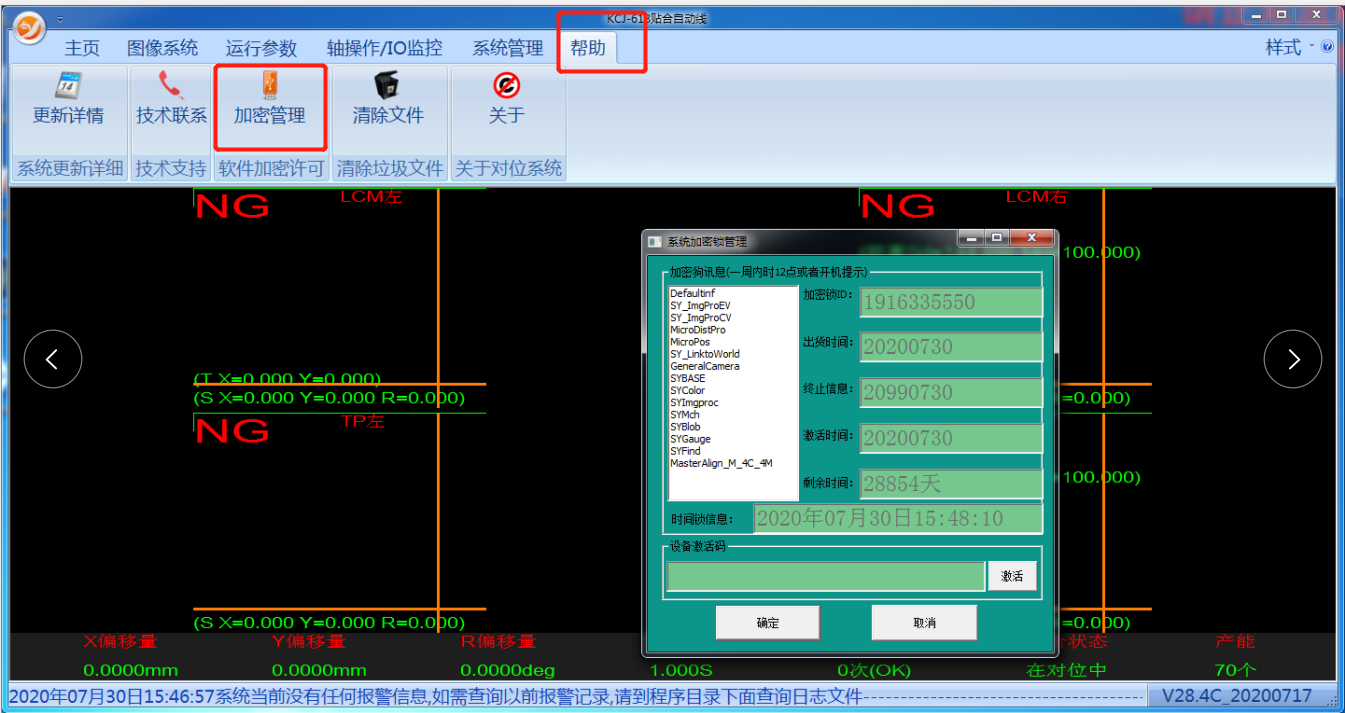Go to next view with right arrow
The height and width of the screenshot is (713, 1345).
point(1292,359)
